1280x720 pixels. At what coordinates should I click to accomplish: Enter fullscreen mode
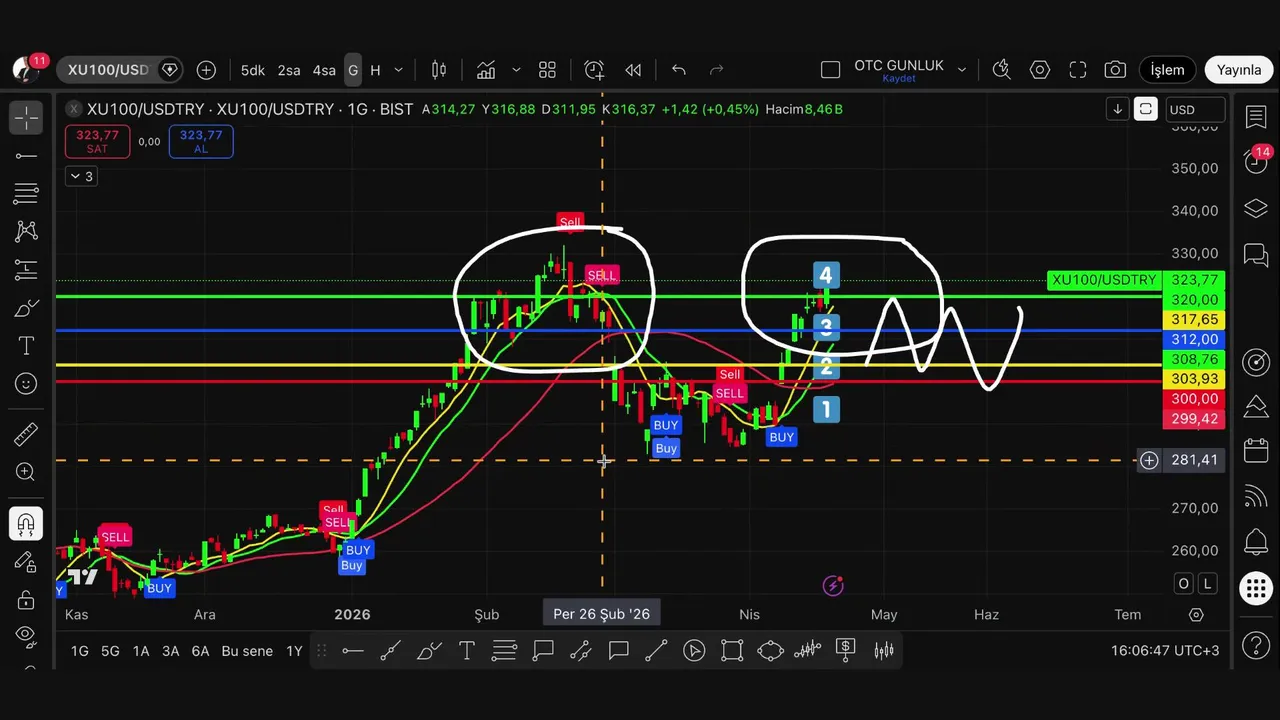coord(1078,70)
